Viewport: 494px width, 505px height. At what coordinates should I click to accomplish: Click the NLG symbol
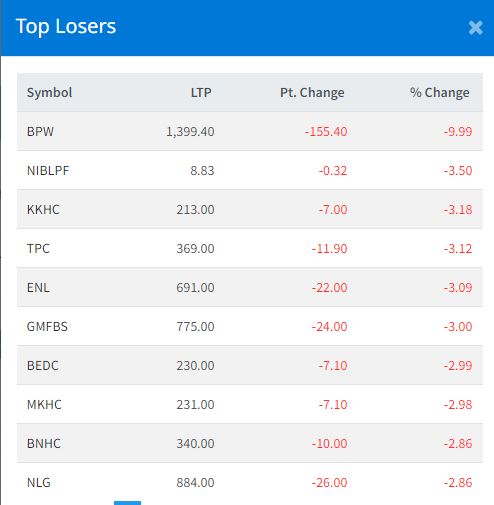click(x=39, y=483)
